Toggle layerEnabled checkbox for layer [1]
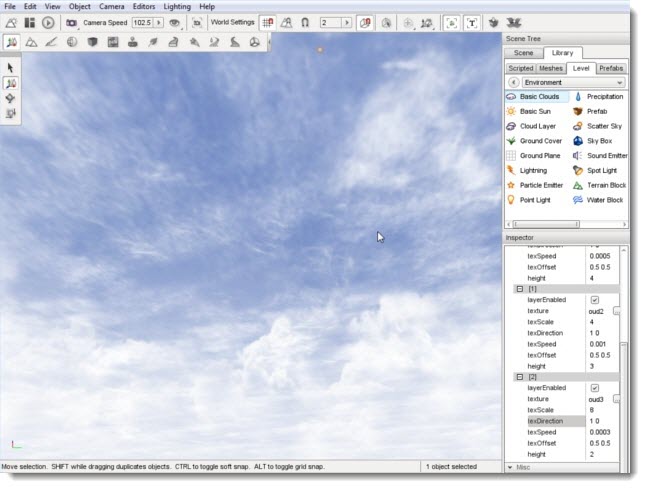Screen dimensions: 645x488 point(594,300)
